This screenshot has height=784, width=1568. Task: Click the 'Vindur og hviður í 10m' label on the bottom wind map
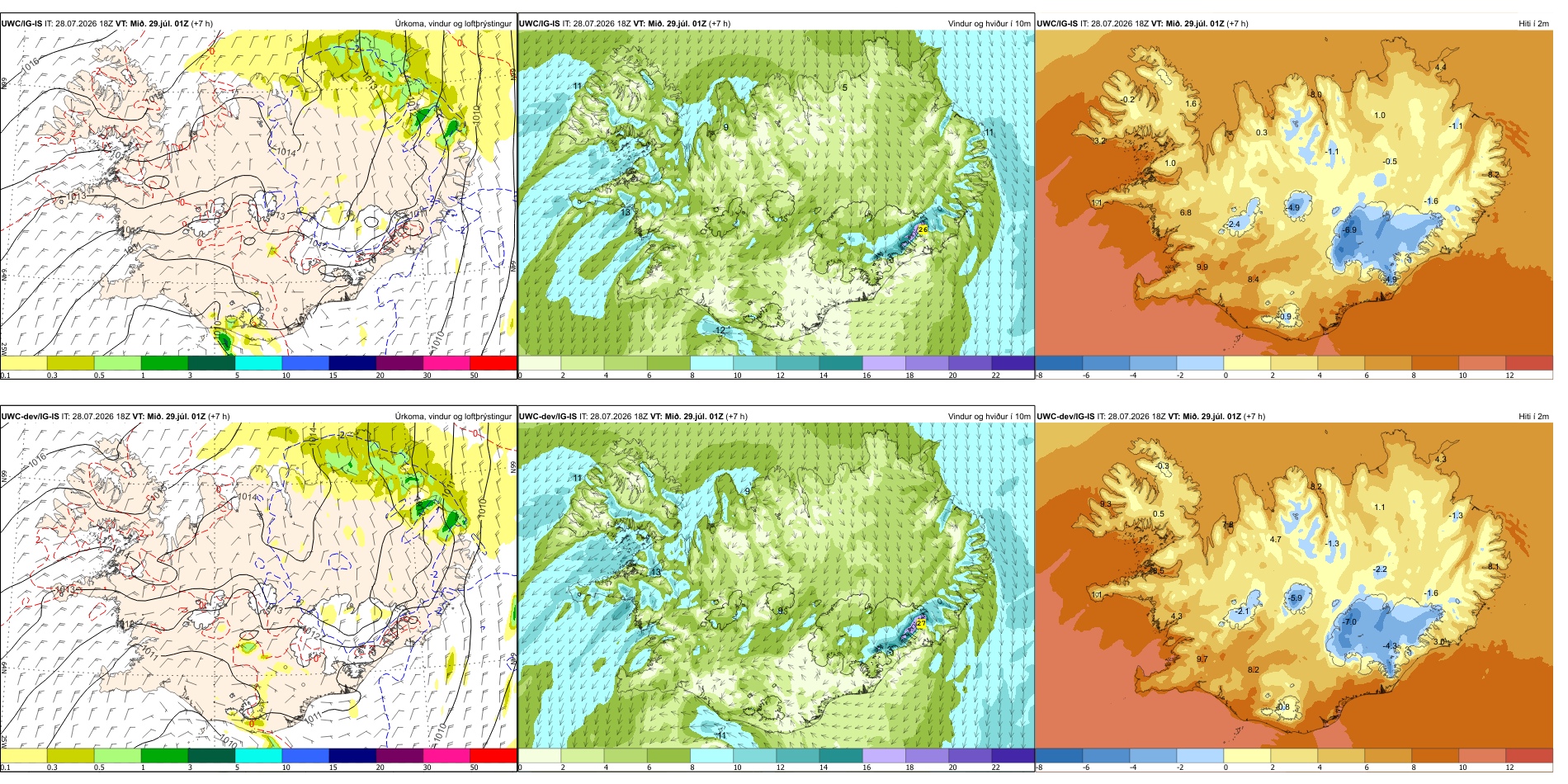989,416
